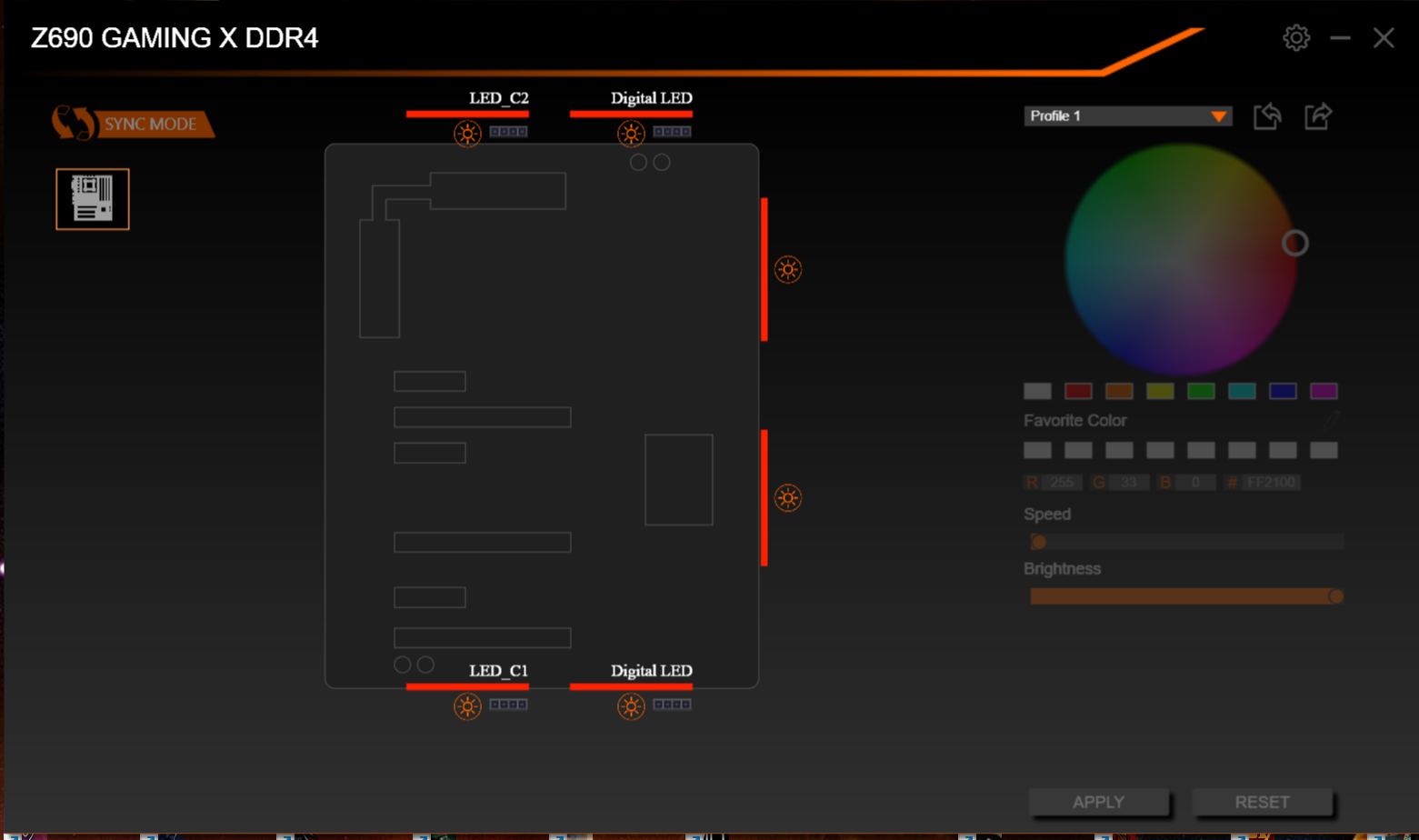
Task: Click the R value field showing 255
Action: 1062,482
